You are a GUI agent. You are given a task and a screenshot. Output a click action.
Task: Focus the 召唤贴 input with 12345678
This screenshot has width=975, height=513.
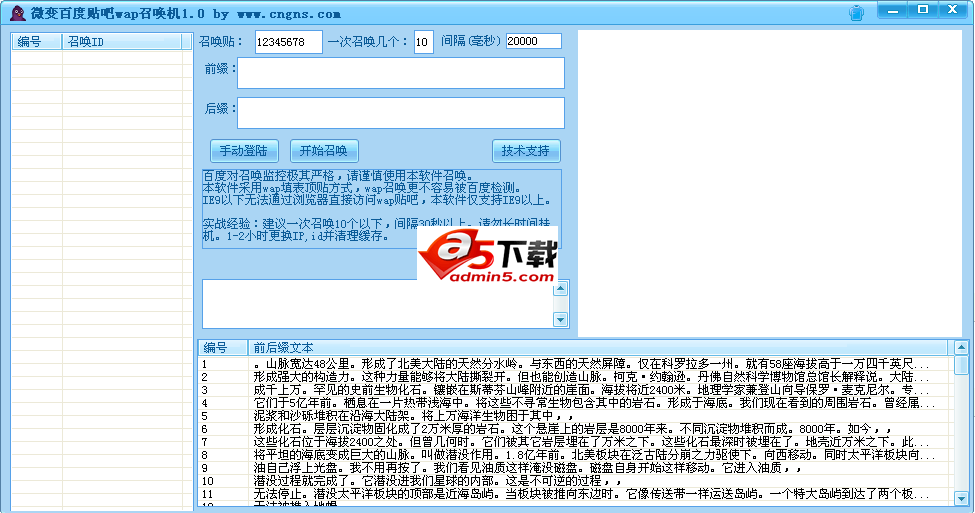pos(289,42)
